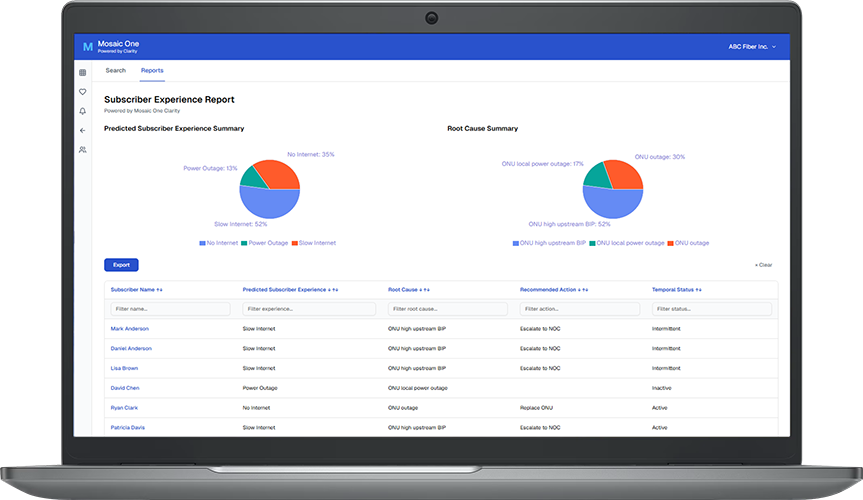Click the heart favorites sidebar icon
This screenshot has height=500, width=863.
pyautogui.click(x=83, y=92)
